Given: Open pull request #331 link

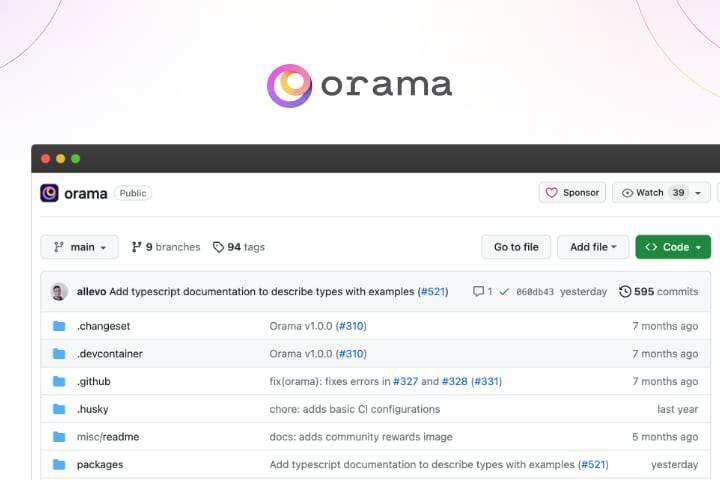Looking at the screenshot, I should 486,381.
